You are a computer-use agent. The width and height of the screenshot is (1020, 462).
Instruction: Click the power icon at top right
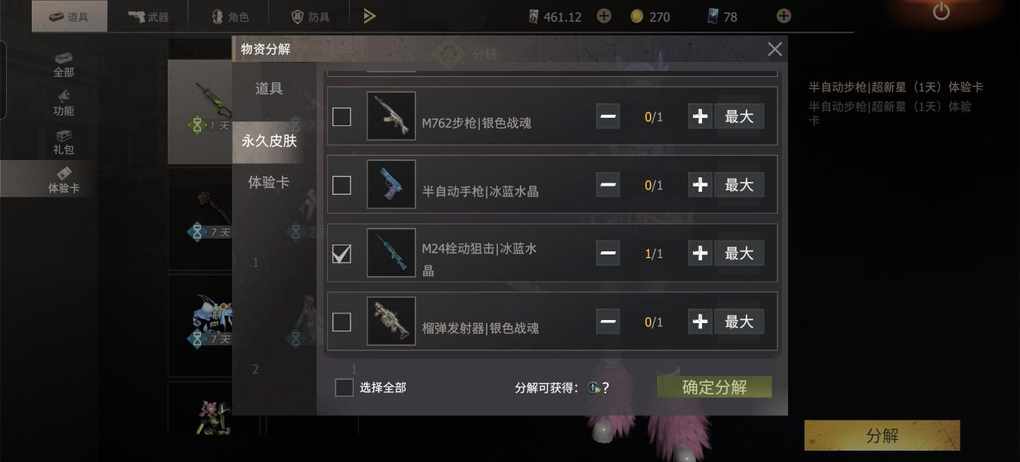tap(941, 11)
